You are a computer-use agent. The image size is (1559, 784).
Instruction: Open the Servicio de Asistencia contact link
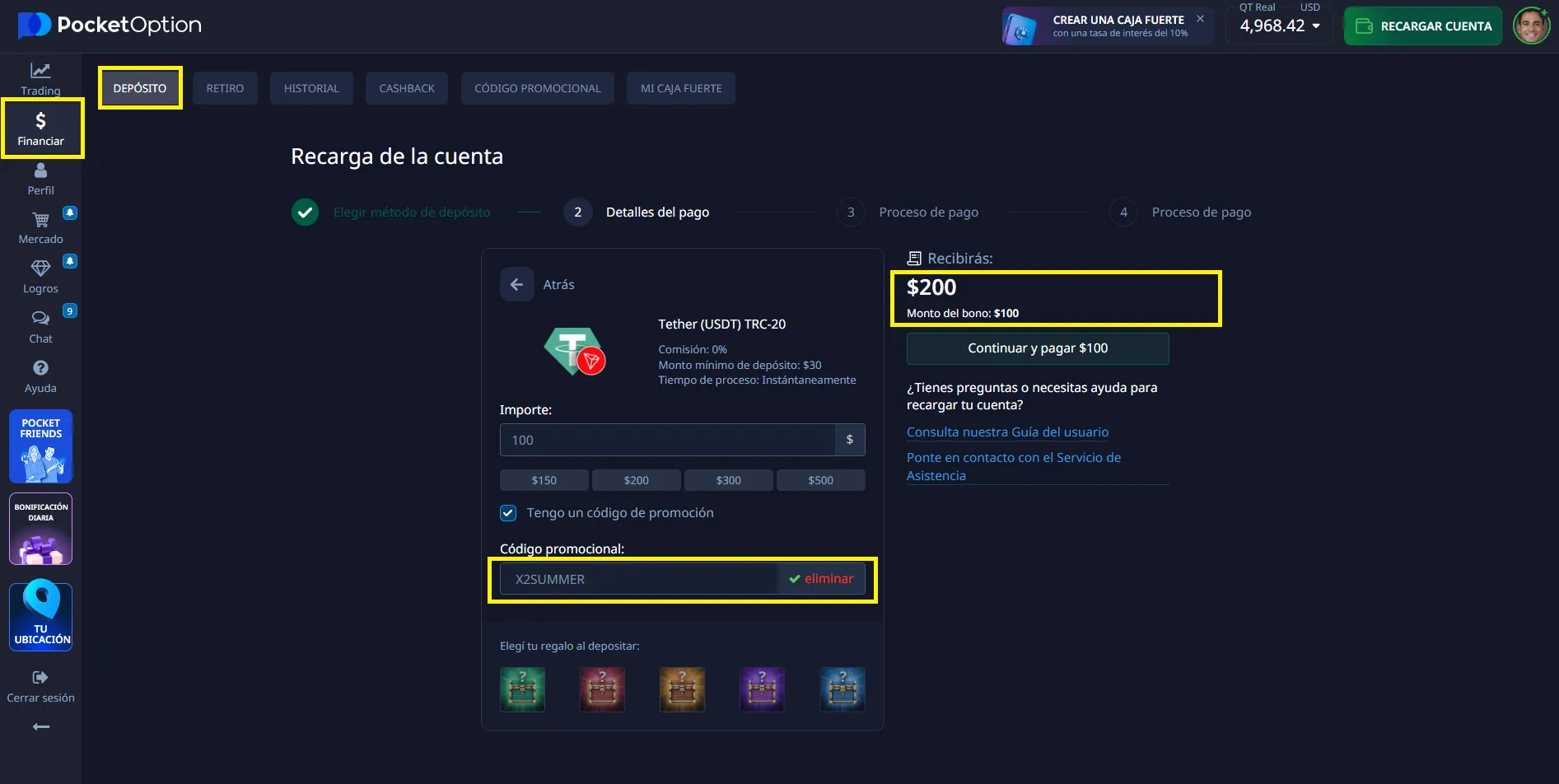pos(1014,466)
